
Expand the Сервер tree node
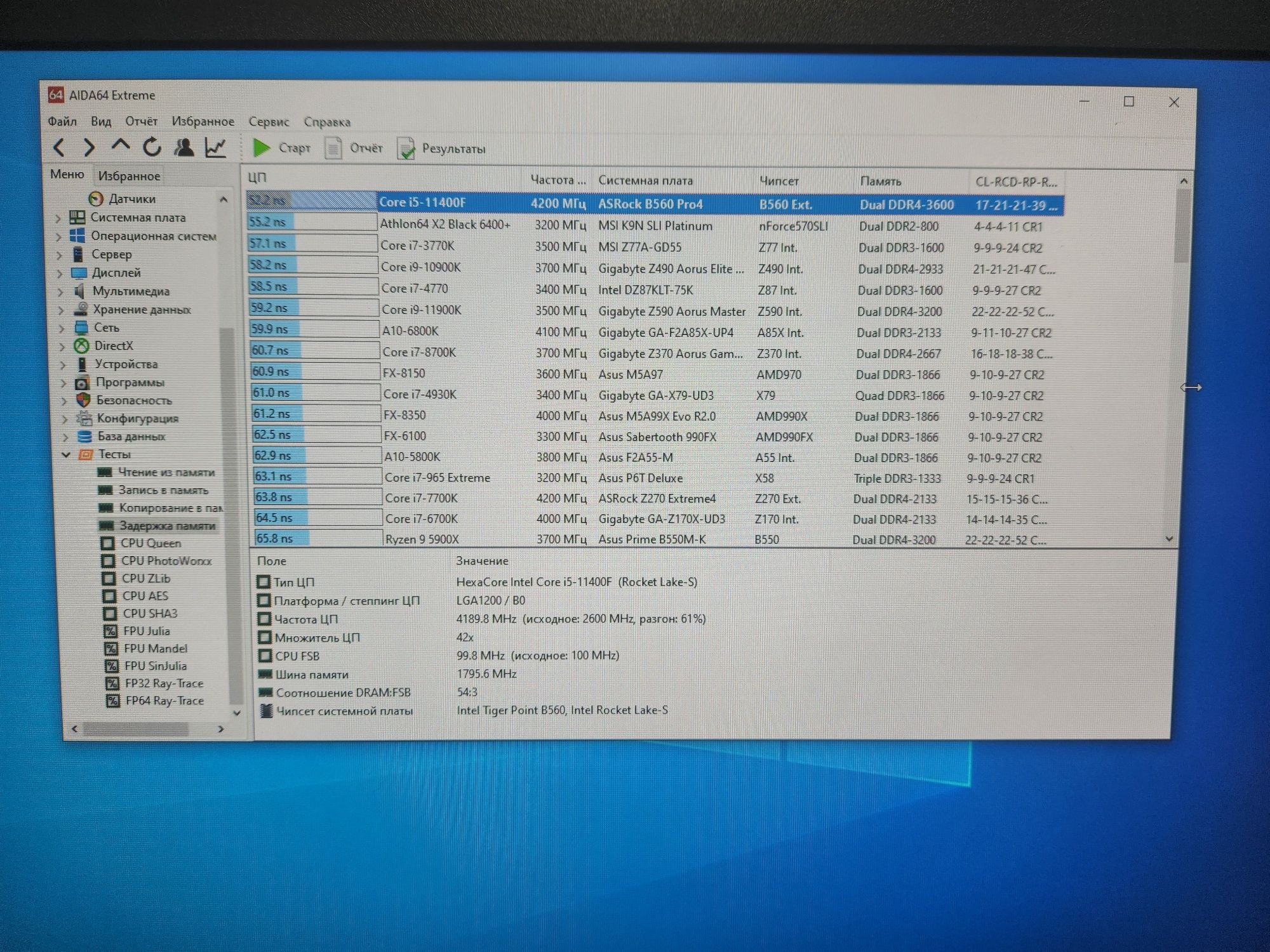(60, 255)
